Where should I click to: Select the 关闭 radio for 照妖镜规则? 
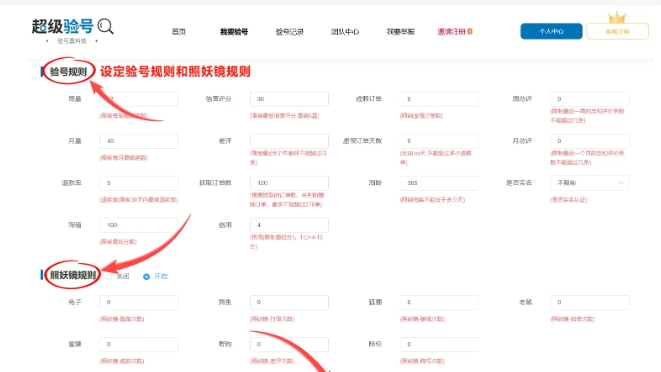(x=109, y=276)
